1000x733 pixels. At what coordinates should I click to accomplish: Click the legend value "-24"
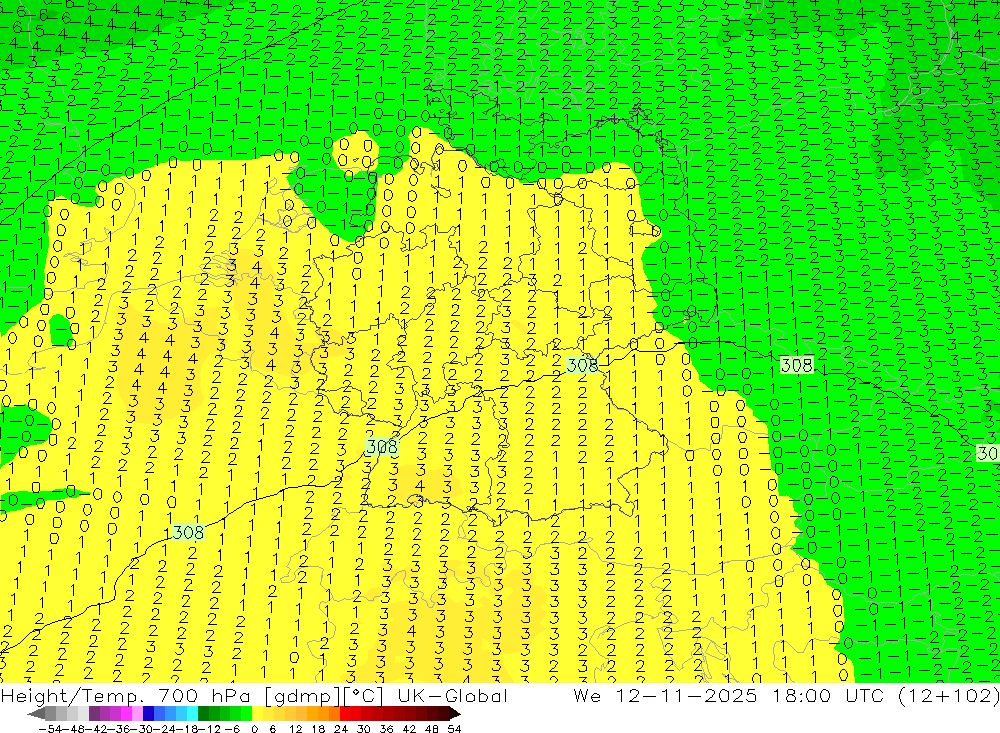click(x=165, y=729)
